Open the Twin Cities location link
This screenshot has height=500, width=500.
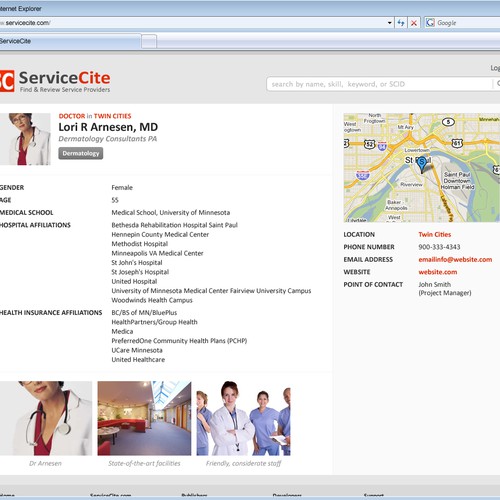click(435, 234)
